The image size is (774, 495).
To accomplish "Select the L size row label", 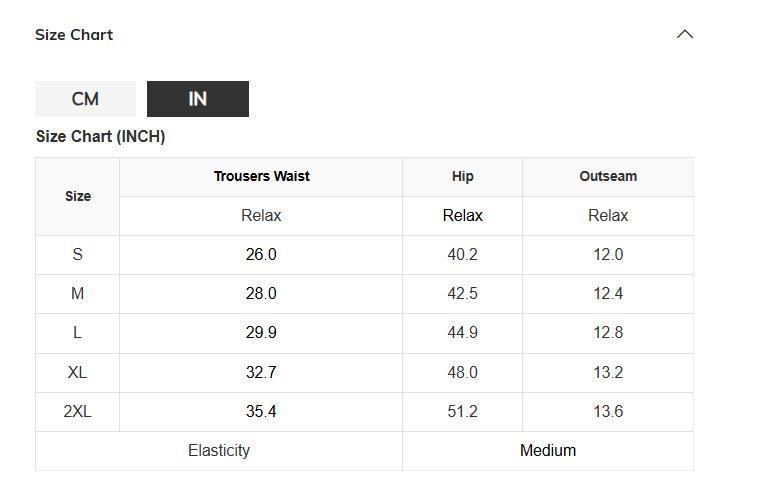I will click(x=77, y=333).
